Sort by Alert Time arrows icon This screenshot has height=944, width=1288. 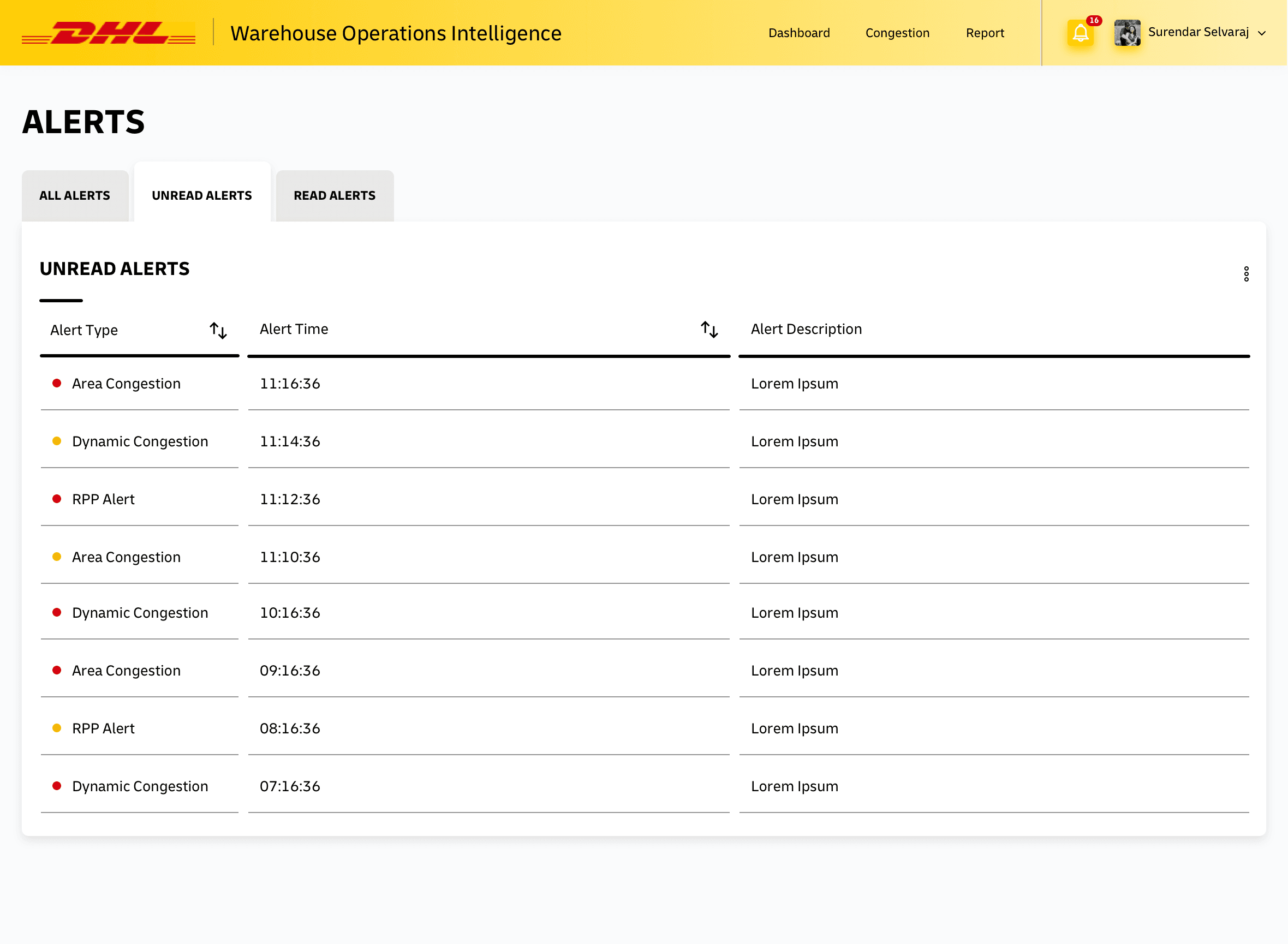pos(709,329)
